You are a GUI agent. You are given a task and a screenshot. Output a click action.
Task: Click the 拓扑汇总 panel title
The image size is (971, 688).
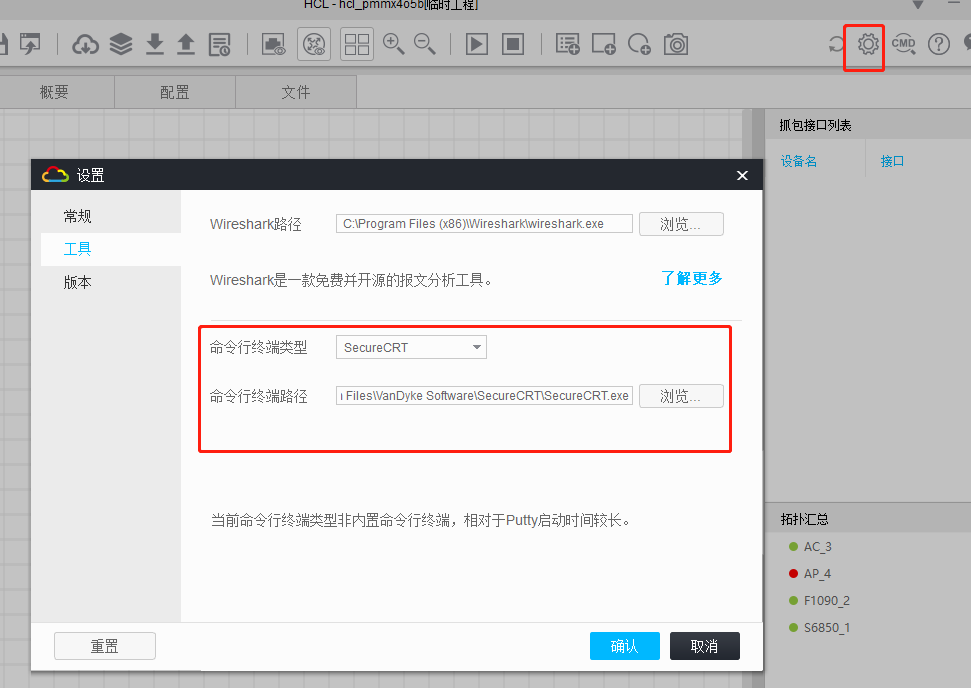[x=804, y=519]
